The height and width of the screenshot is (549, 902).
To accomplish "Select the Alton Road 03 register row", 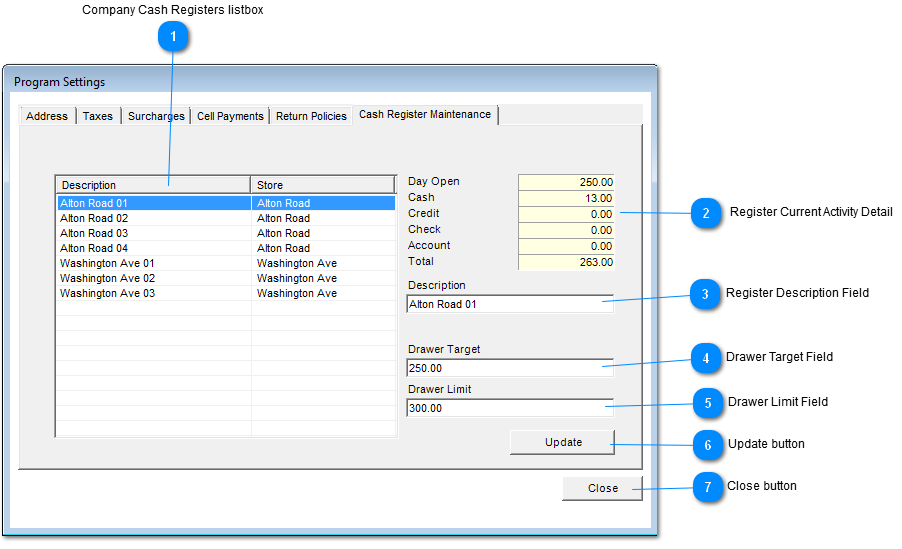I will pyautogui.click(x=226, y=233).
